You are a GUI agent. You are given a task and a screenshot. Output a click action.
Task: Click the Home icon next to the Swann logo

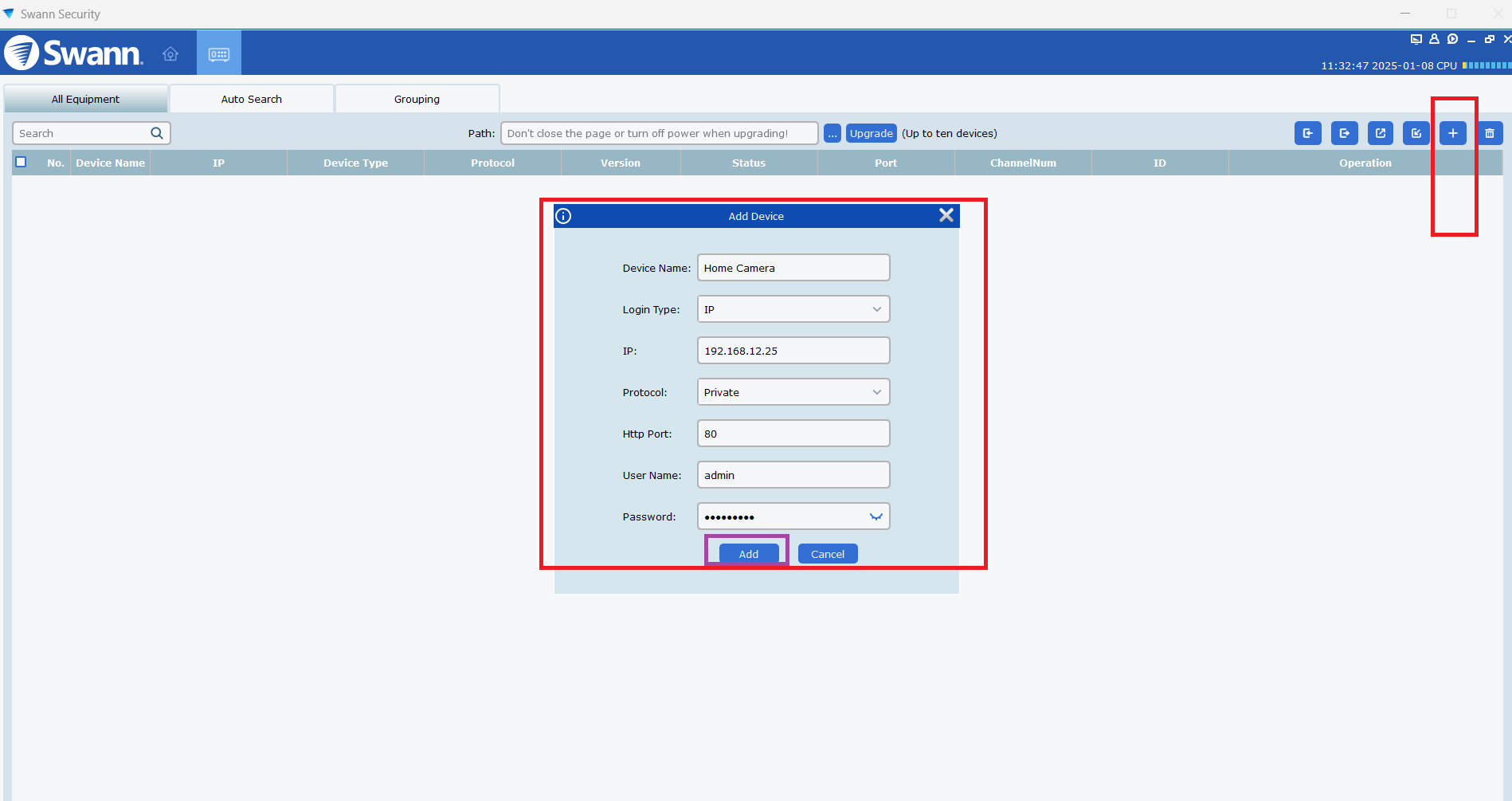pyautogui.click(x=170, y=53)
